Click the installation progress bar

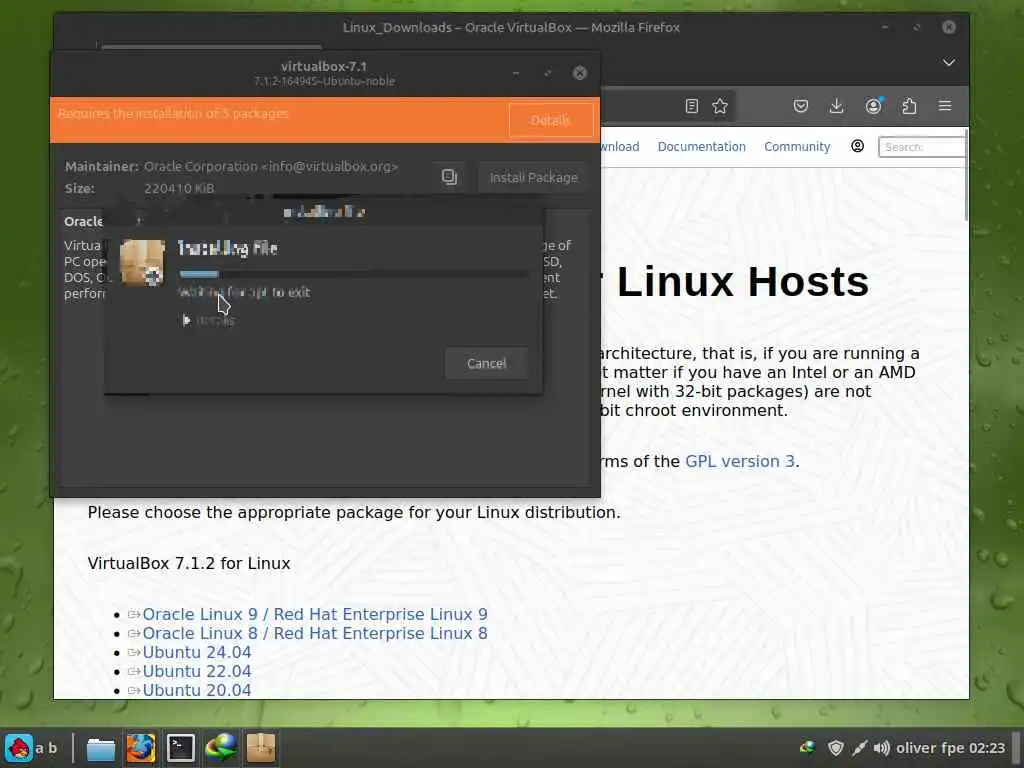[353, 274]
